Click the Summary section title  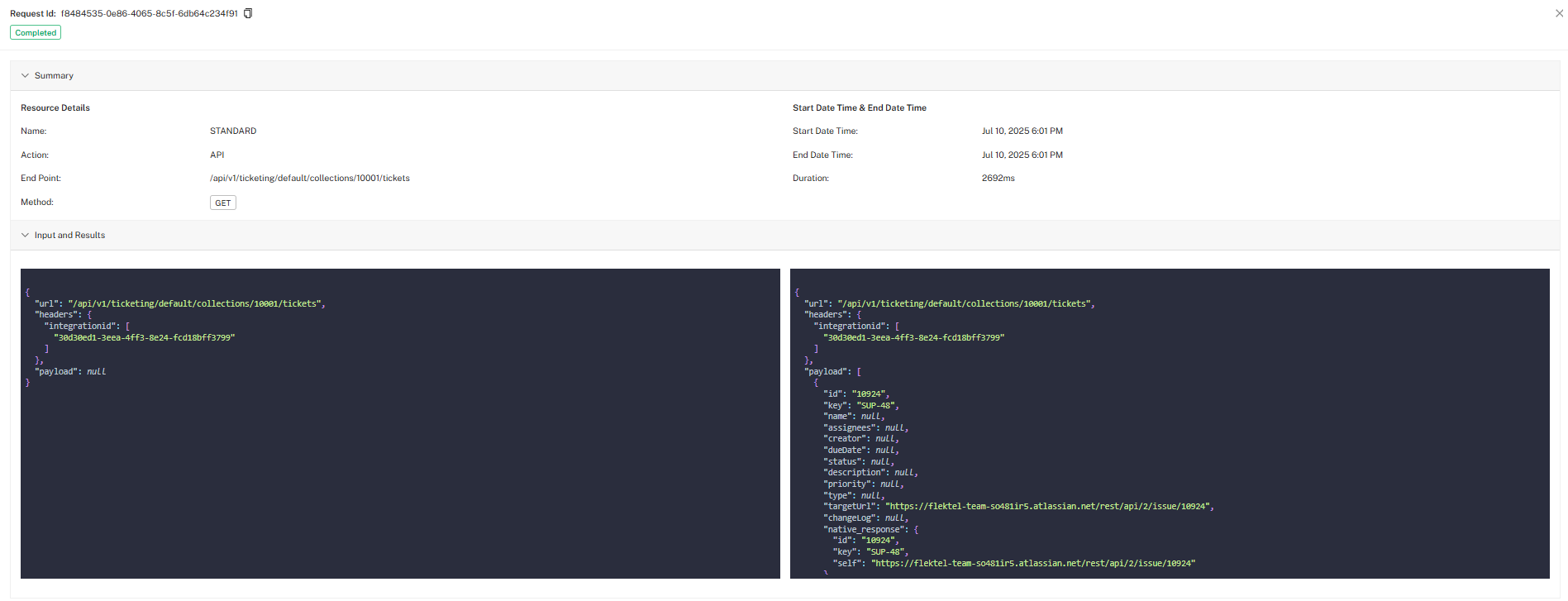[54, 75]
